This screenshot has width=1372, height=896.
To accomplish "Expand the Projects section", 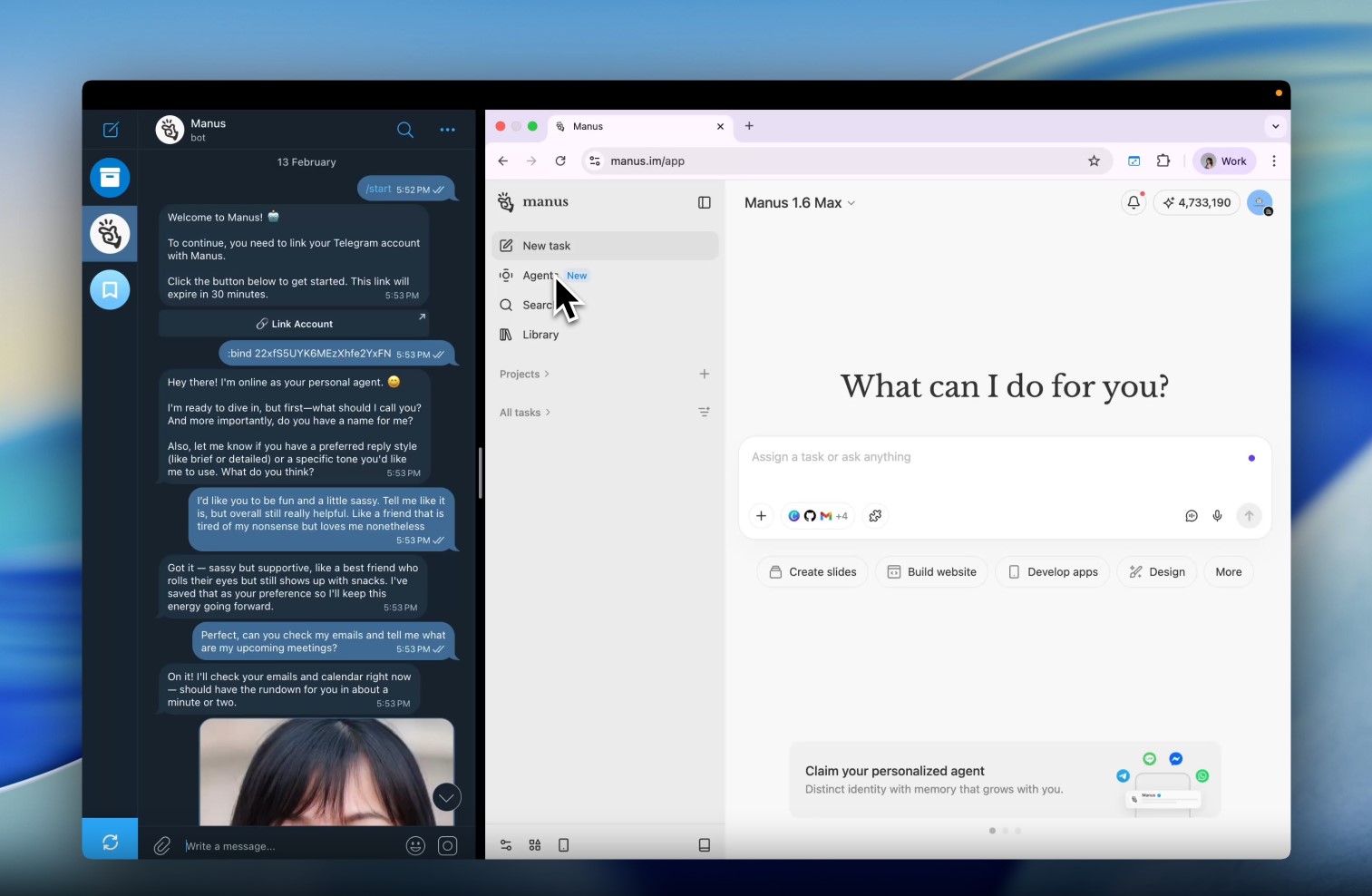I will pyautogui.click(x=524, y=375).
